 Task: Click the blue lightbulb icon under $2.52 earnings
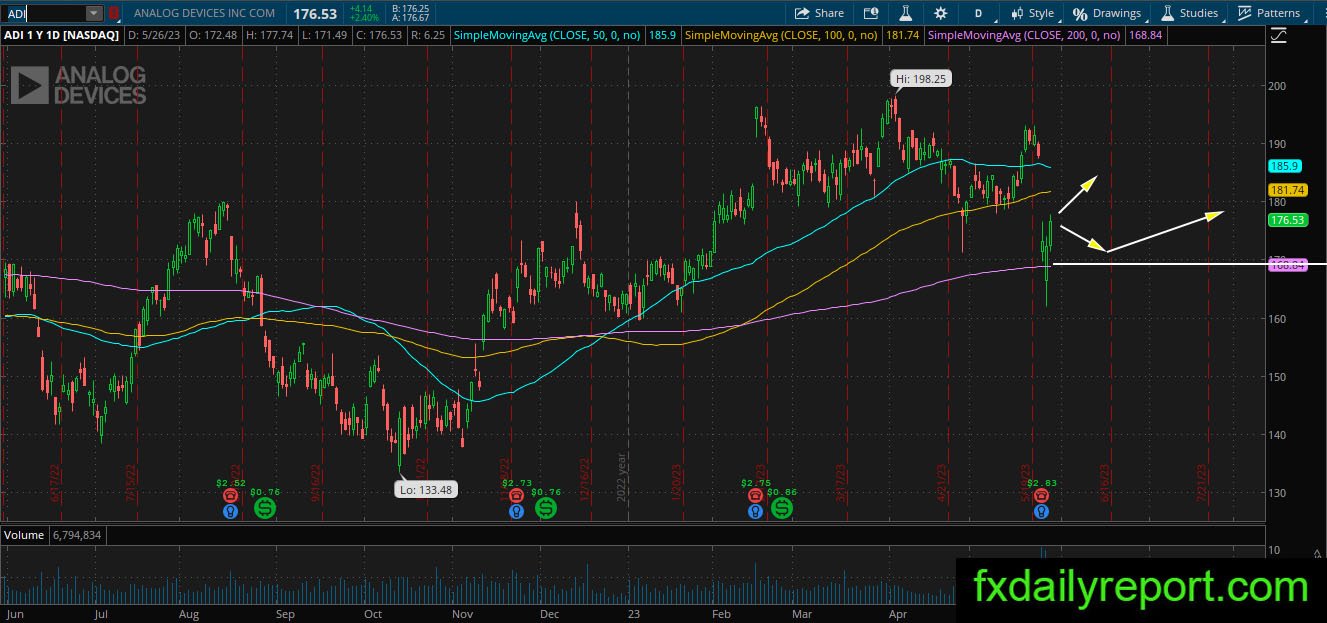(231, 511)
